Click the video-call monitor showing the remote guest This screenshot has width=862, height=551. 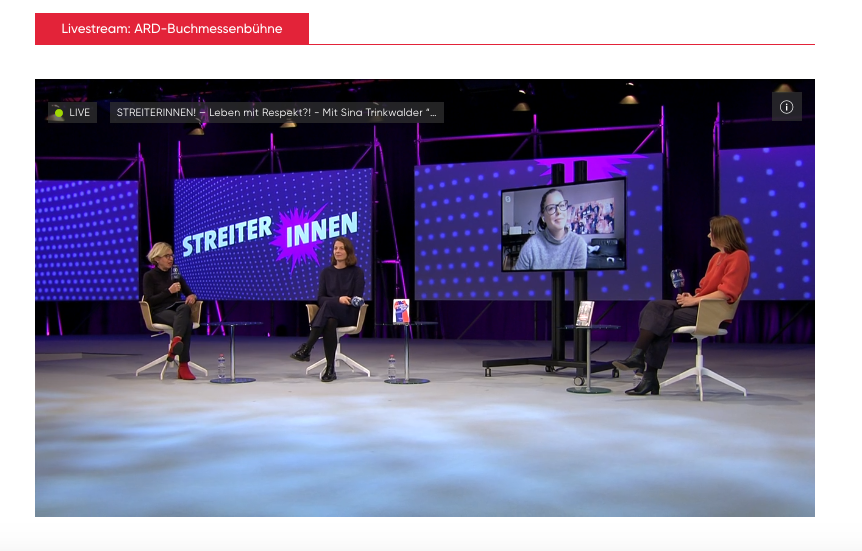[x=563, y=225]
